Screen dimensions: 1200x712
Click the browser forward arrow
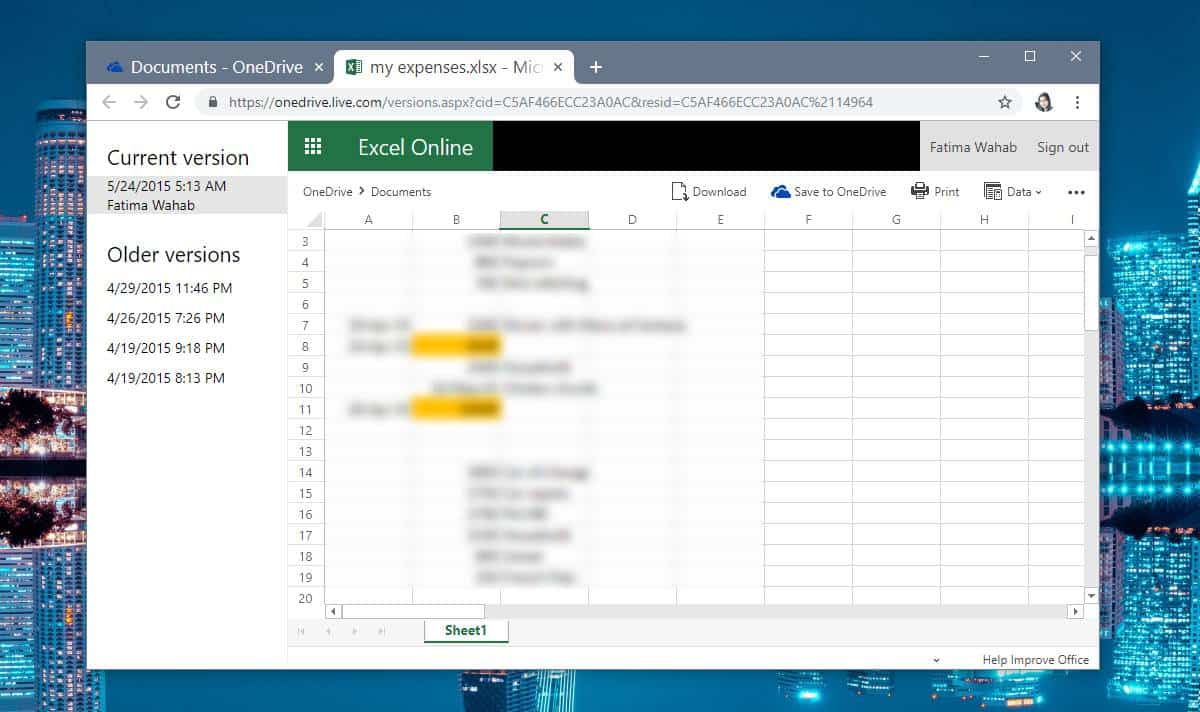pyautogui.click(x=141, y=102)
